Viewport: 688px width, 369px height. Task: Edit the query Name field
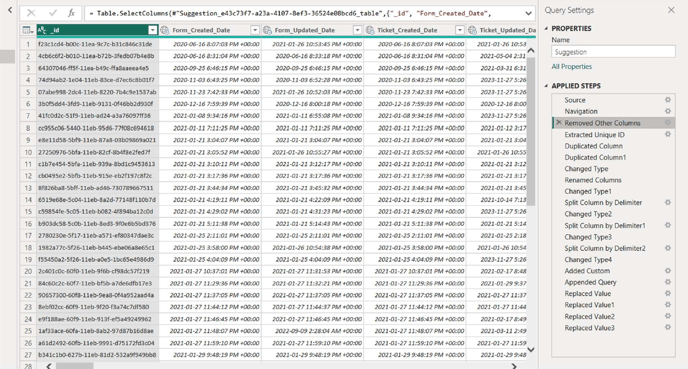pyautogui.click(x=613, y=52)
